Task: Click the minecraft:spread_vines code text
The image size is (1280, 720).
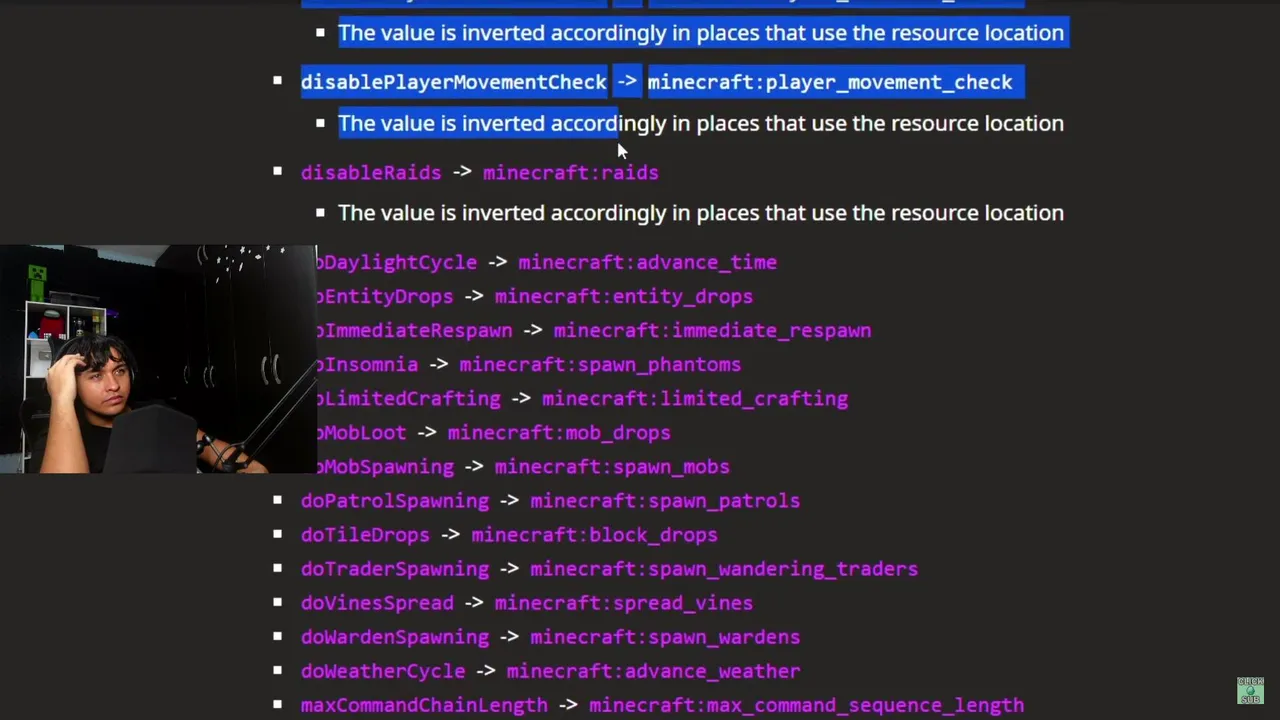Action: pos(624,602)
